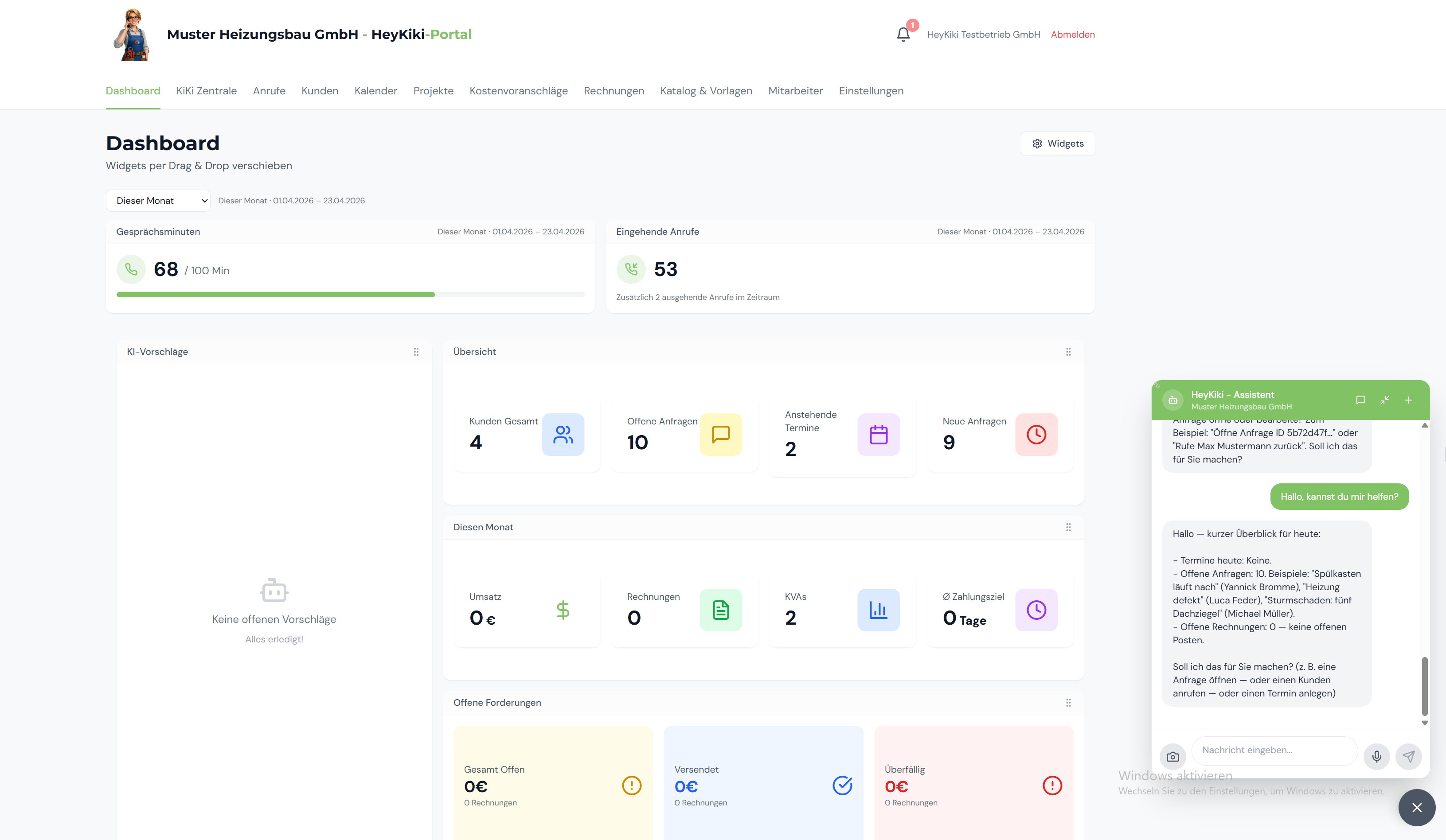Open the Rechnungen tab
Viewport: 1446px width, 840px height.
point(614,90)
